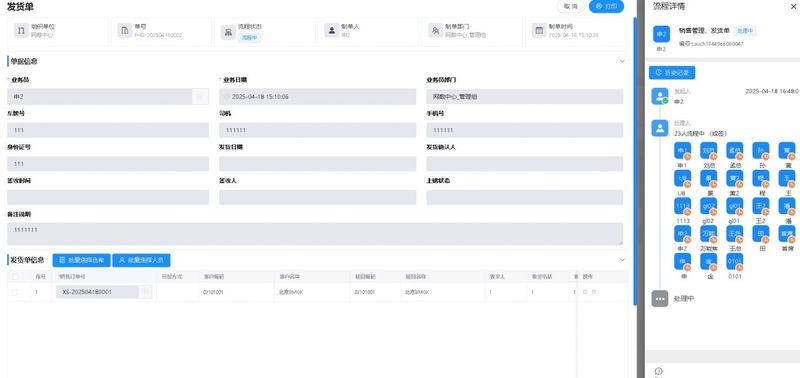Collapse the 发货单信息 section
This screenshot has width=800, height=378.
(622, 260)
